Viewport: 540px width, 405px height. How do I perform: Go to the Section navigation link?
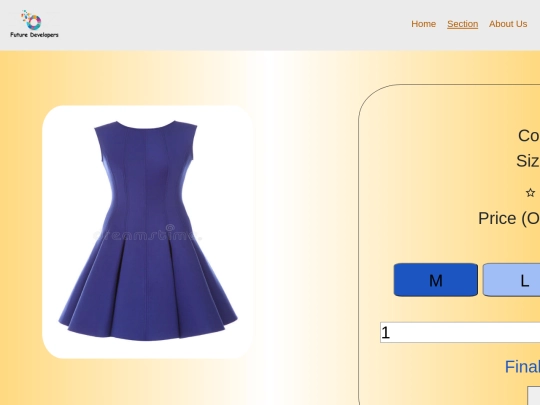click(463, 24)
